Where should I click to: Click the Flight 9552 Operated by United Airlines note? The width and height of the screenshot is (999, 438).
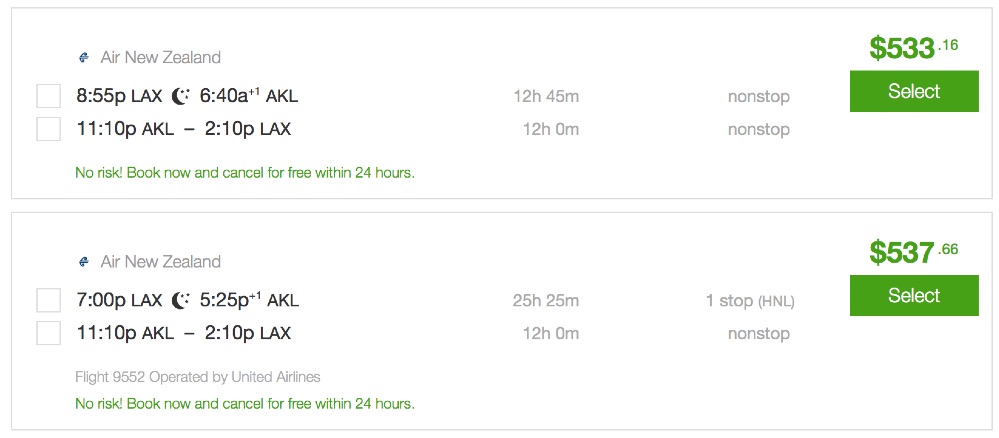(198, 377)
